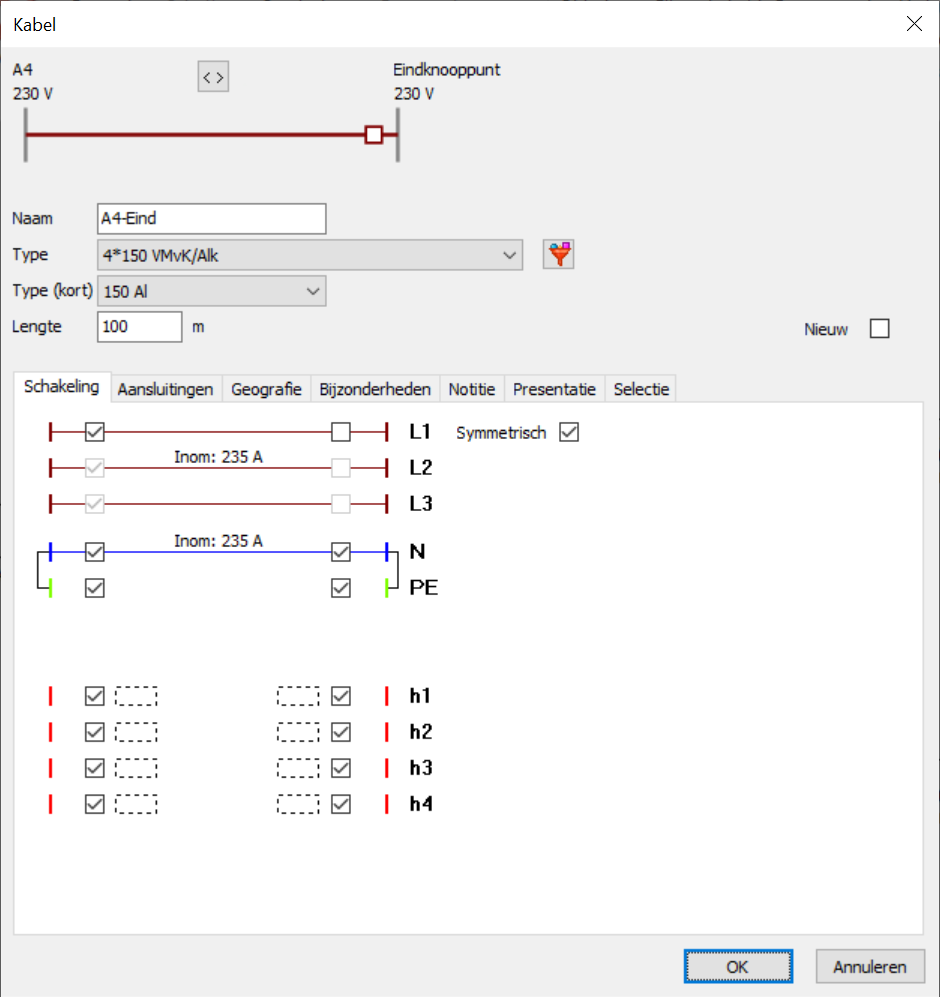Uncheck the left N conductor checkbox
This screenshot has width=940, height=997.
tap(95, 551)
